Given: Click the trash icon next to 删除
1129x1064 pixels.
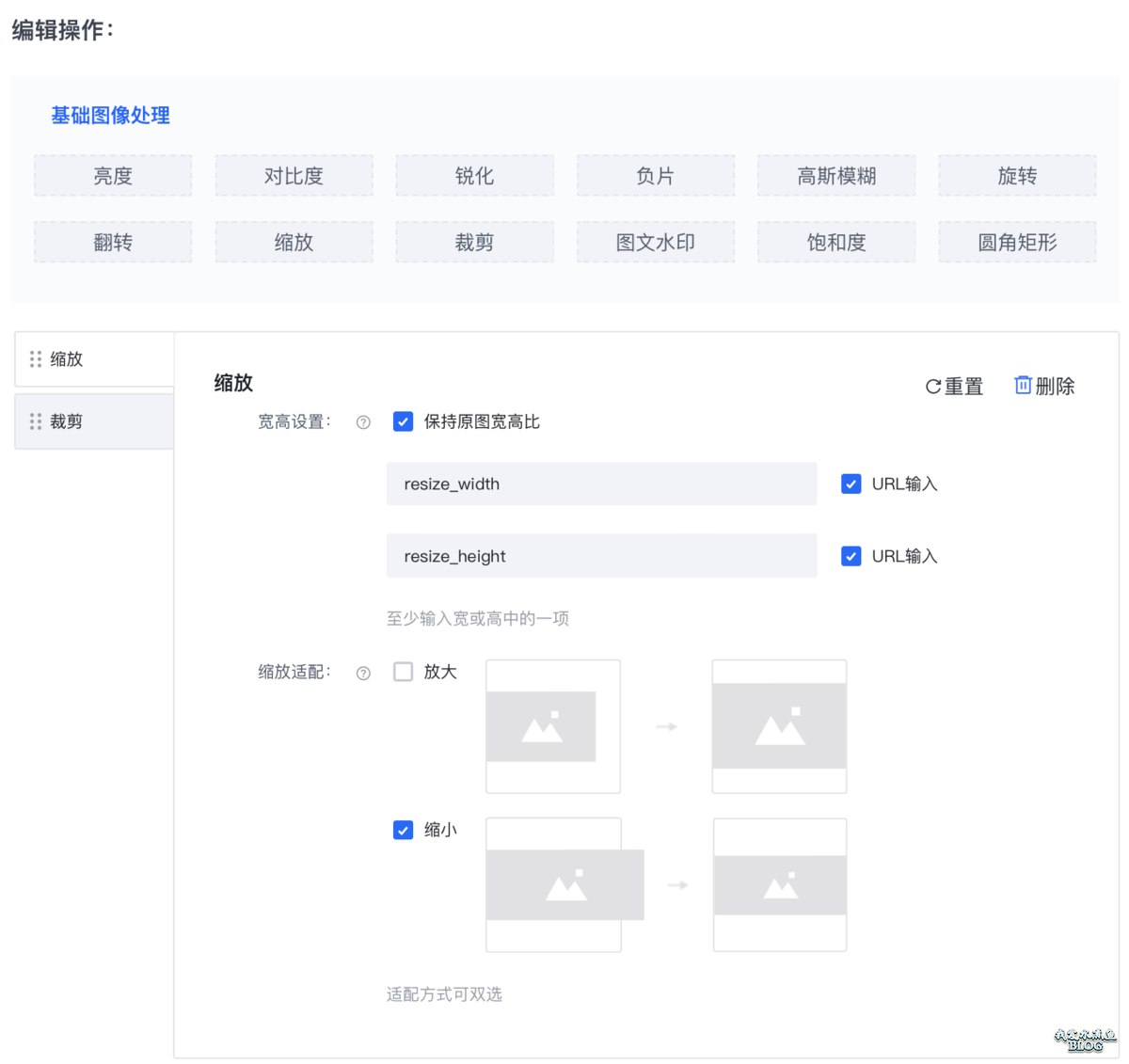Looking at the screenshot, I should 1024,385.
